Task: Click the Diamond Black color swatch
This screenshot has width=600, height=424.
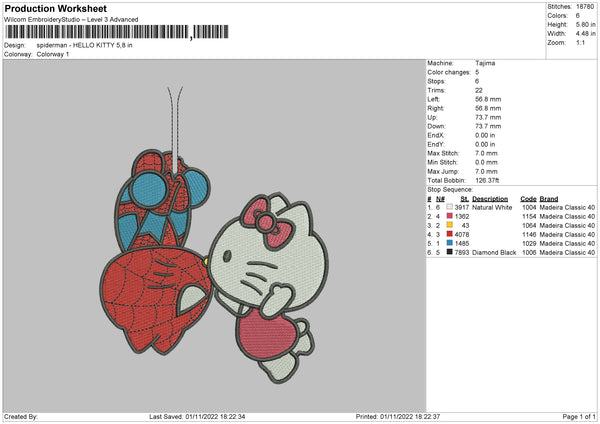Action: tap(449, 252)
